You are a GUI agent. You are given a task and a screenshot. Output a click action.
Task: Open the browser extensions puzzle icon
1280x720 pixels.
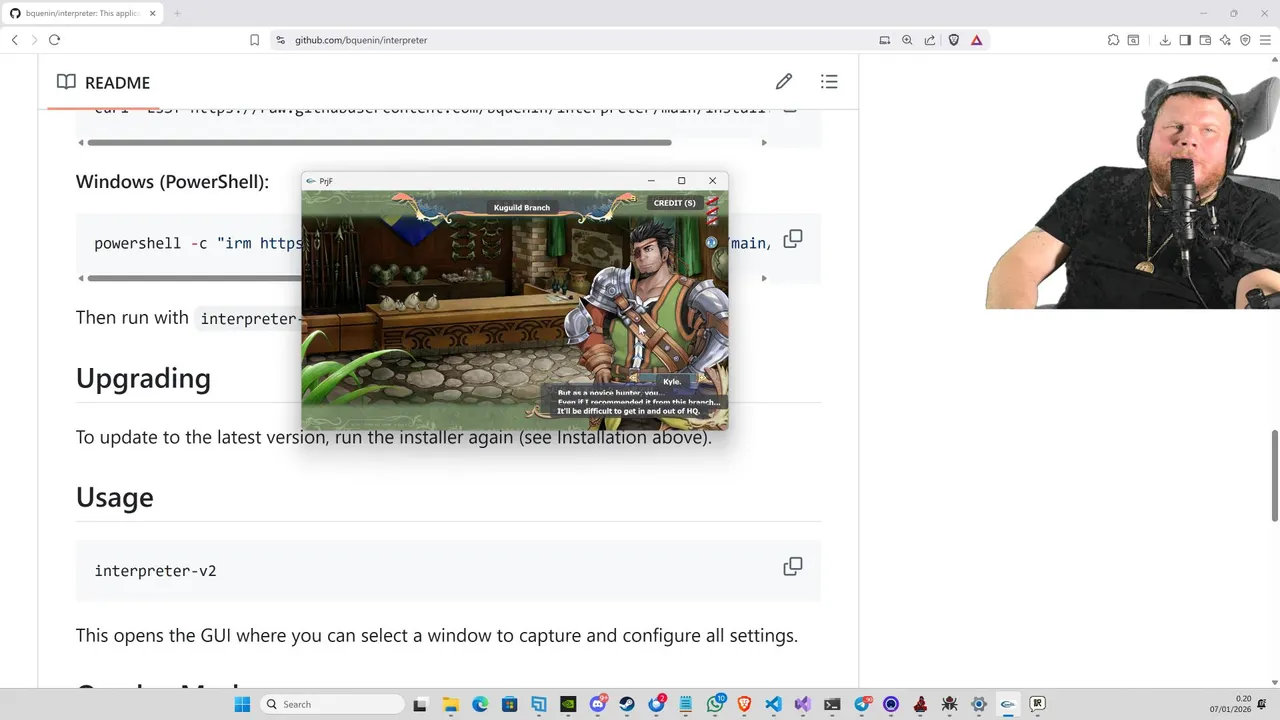pyautogui.click(x=1113, y=40)
